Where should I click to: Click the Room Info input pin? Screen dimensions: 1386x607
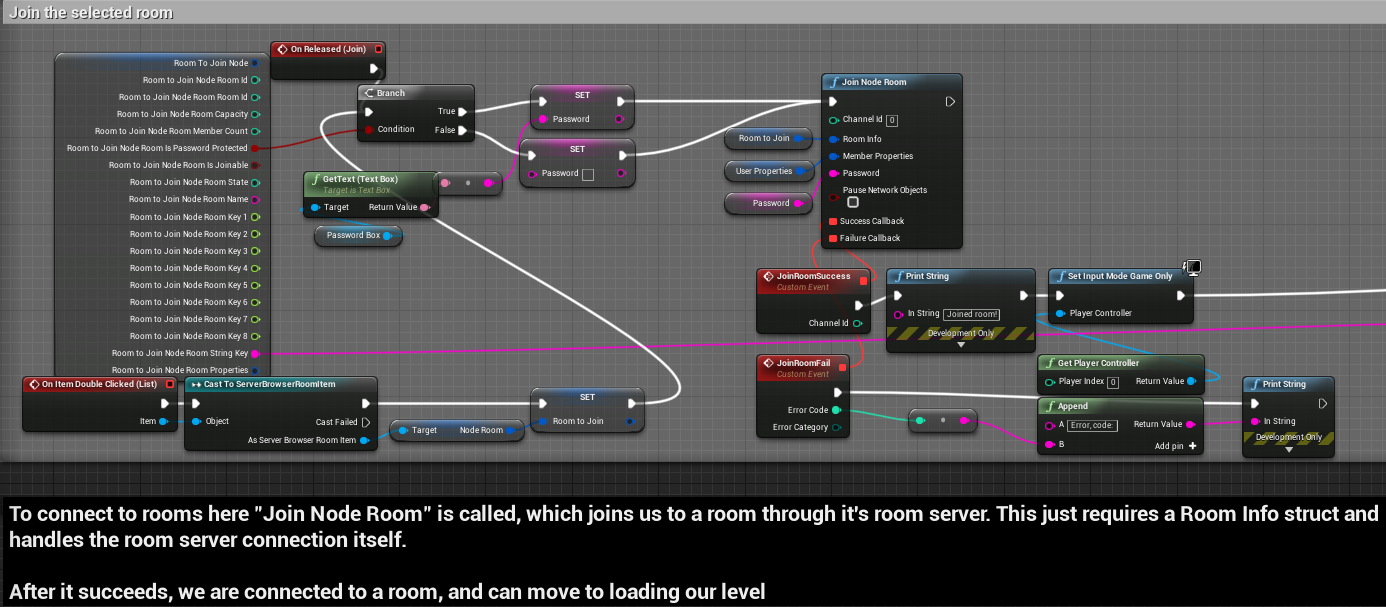click(833, 139)
